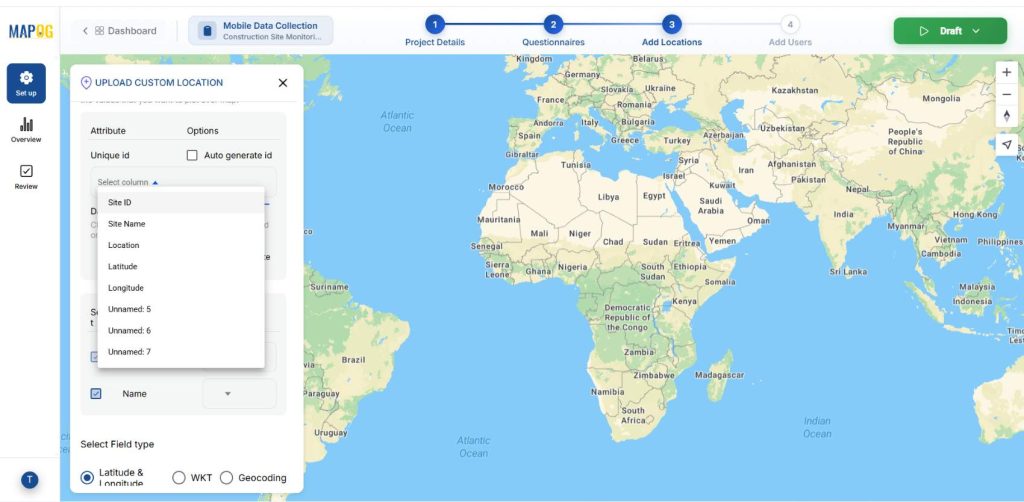
Task: Click the Kazakhstan label on the map
Action: click(795, 90)
